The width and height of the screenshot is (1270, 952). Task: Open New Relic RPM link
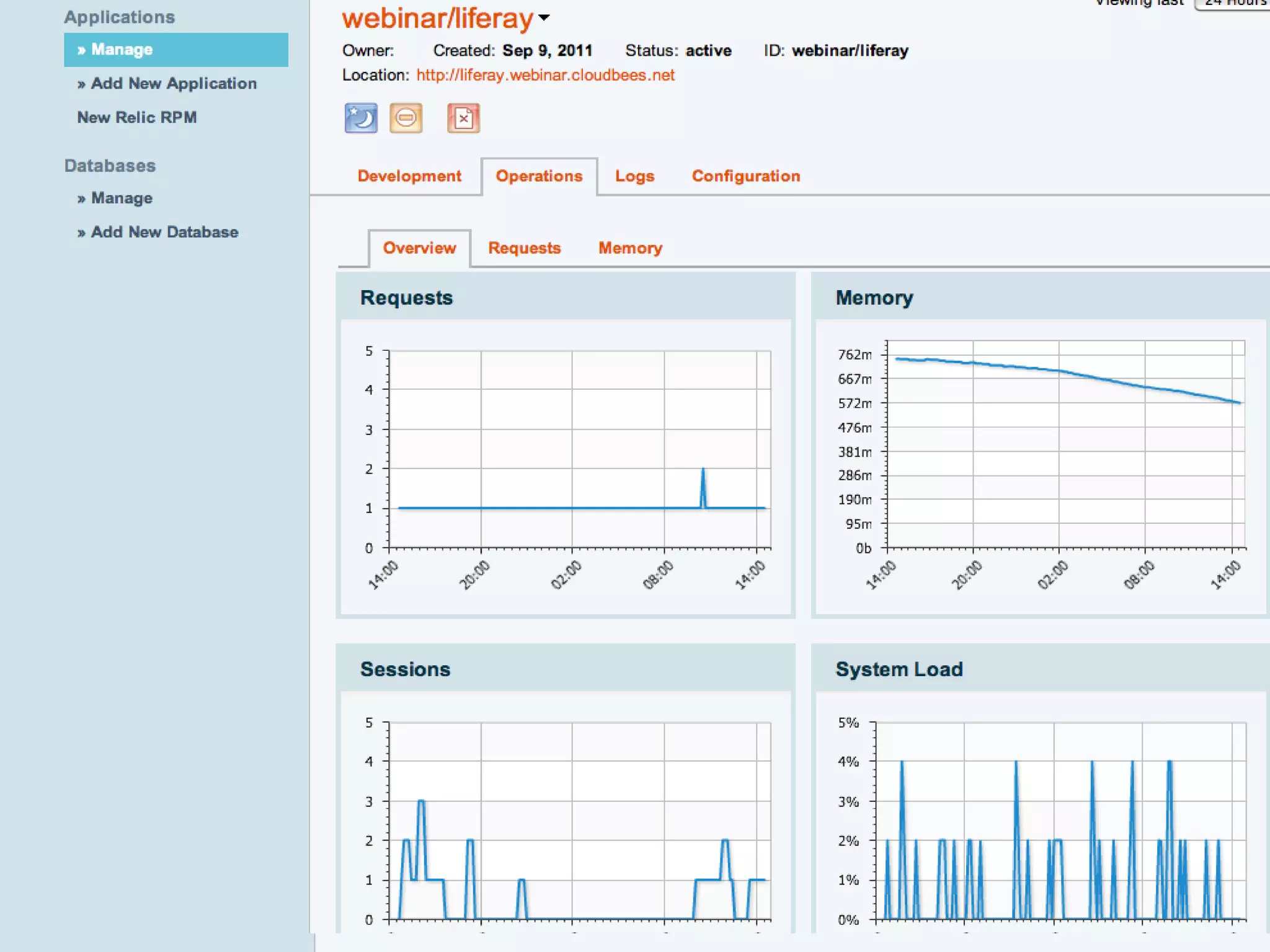137,117
